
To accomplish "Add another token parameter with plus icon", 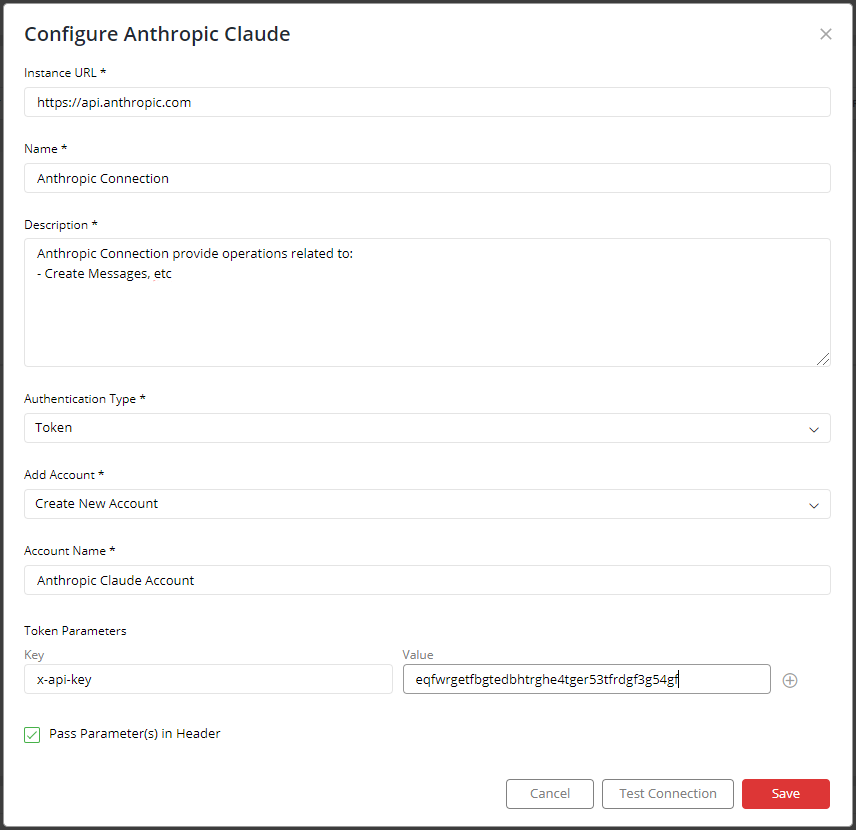I will point(789,680).
